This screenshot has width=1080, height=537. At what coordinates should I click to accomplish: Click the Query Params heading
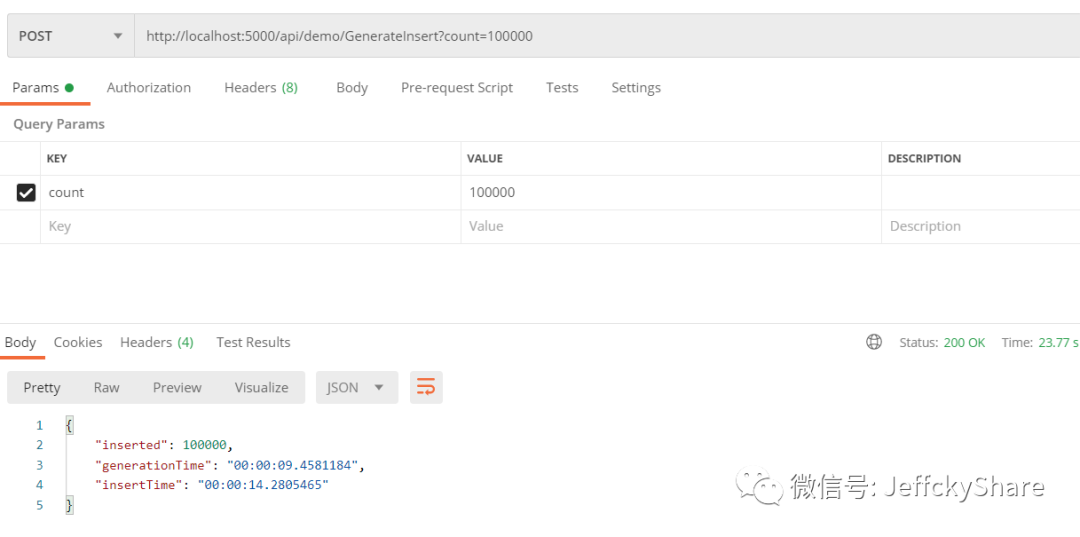pyautogui.click(x=59, y=125)
